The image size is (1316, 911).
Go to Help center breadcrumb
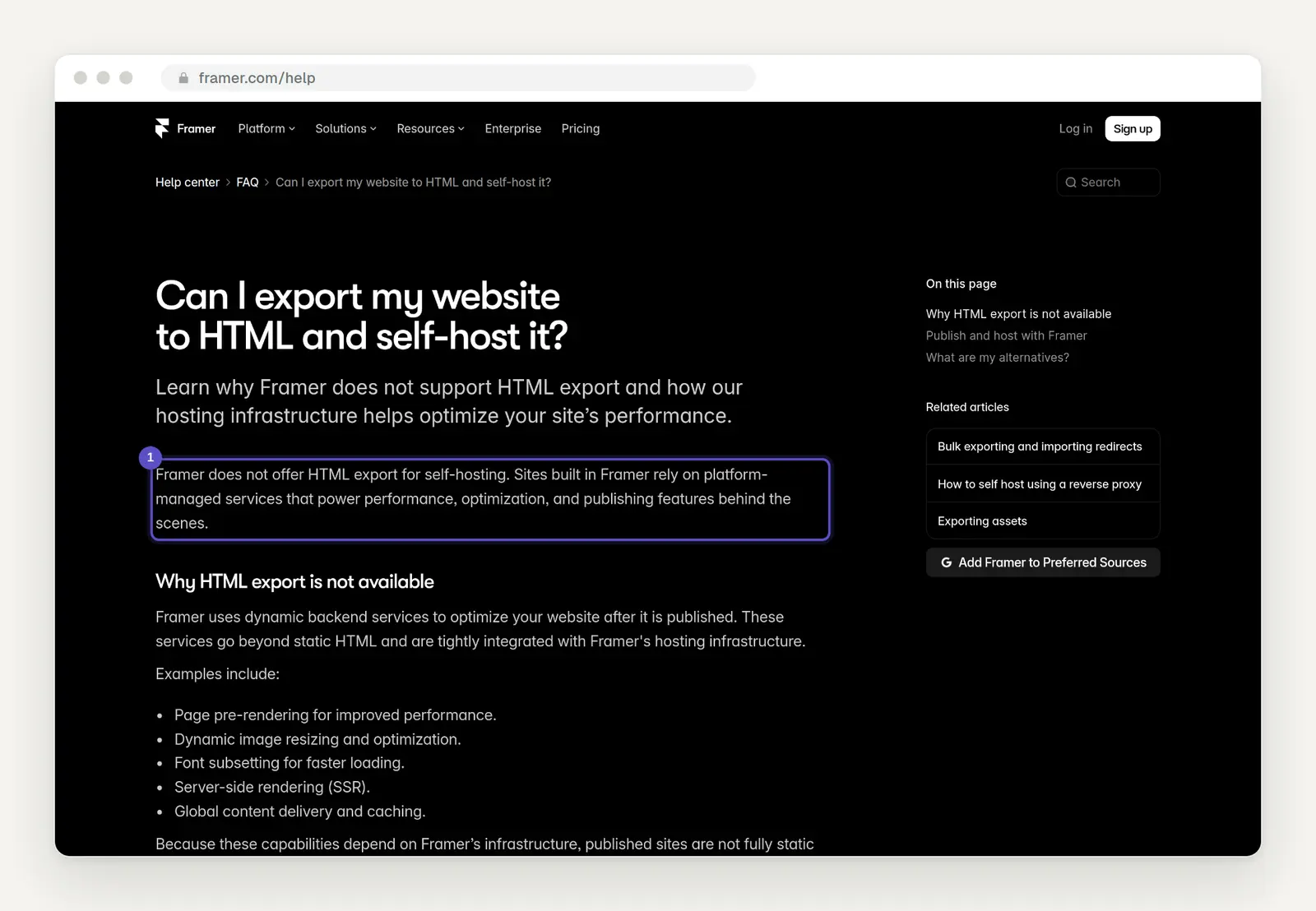click(188, 183)
